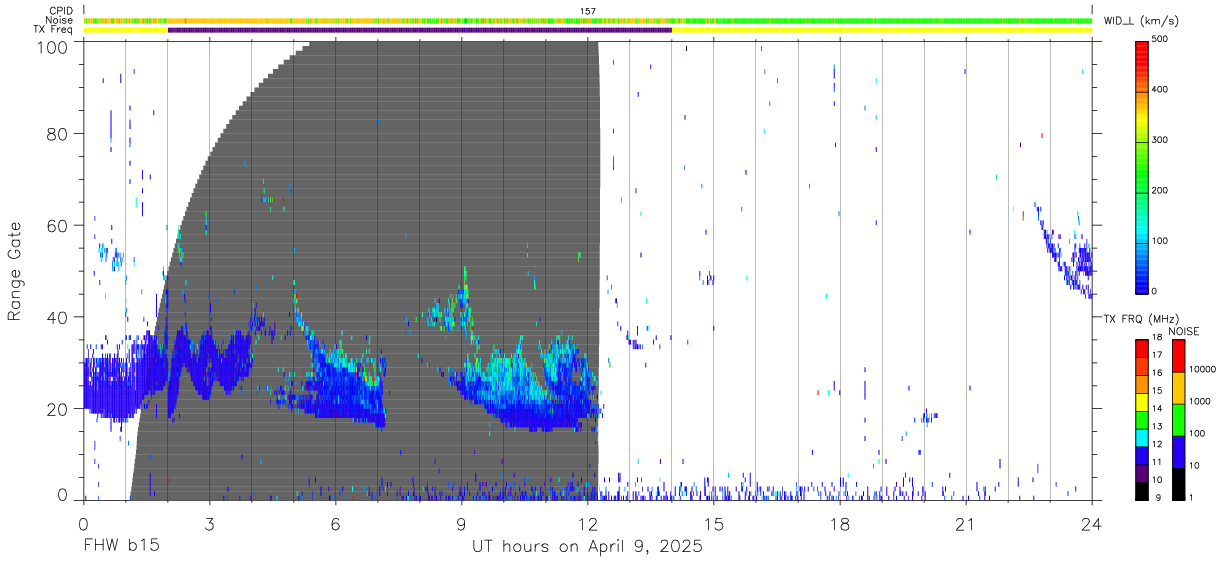This screenshot has width=1228, height=567.
Task: Click the 21 tick on UT hours axis
Action: [x=966, y=524]
